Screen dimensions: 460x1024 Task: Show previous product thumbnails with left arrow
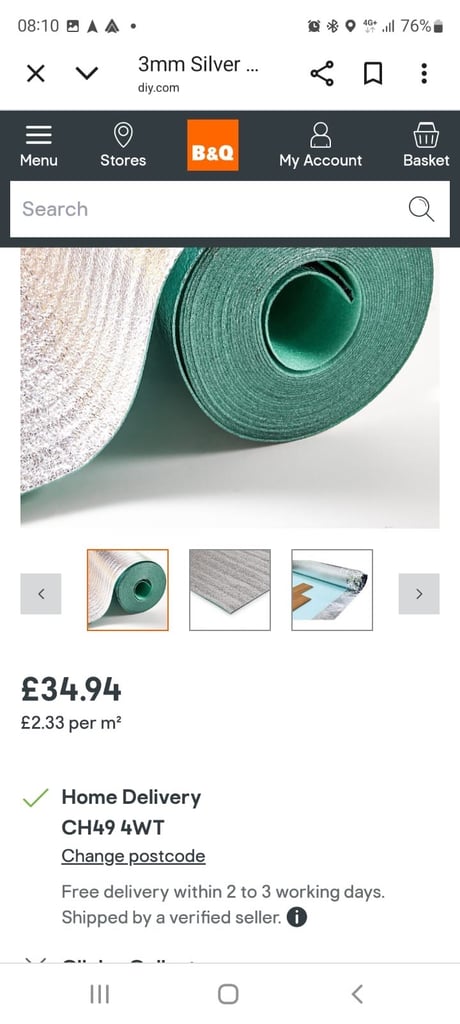click(41, 594)
